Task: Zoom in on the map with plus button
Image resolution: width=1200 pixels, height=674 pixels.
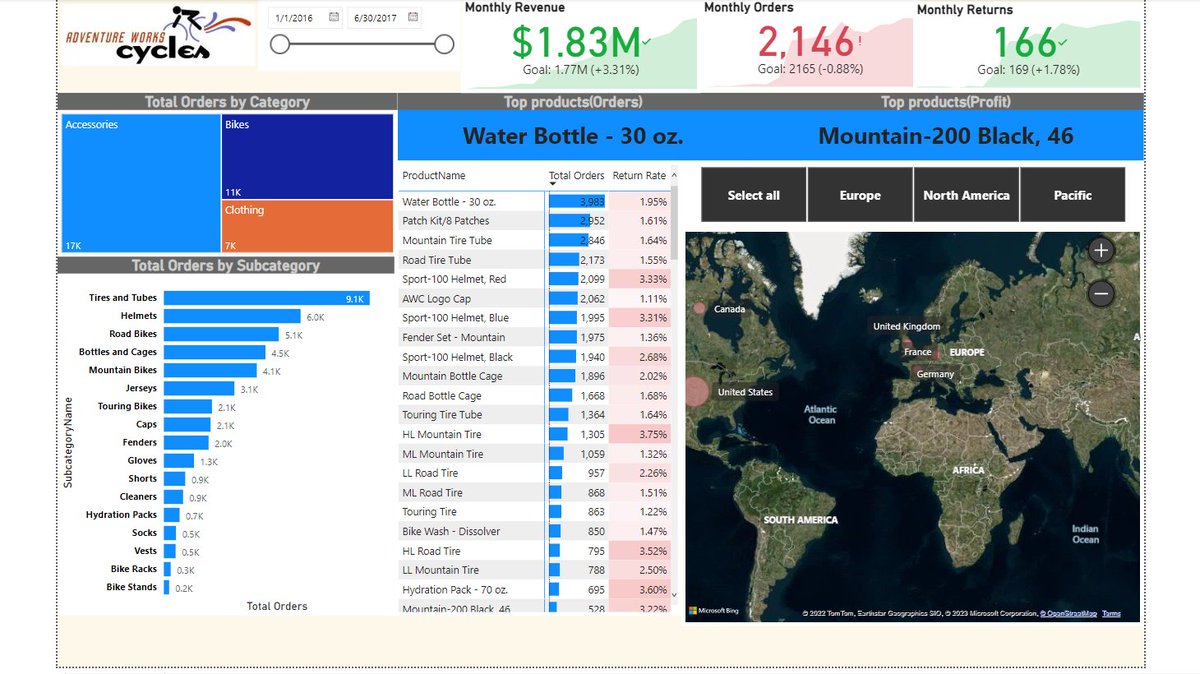Action: [1101, 250]
